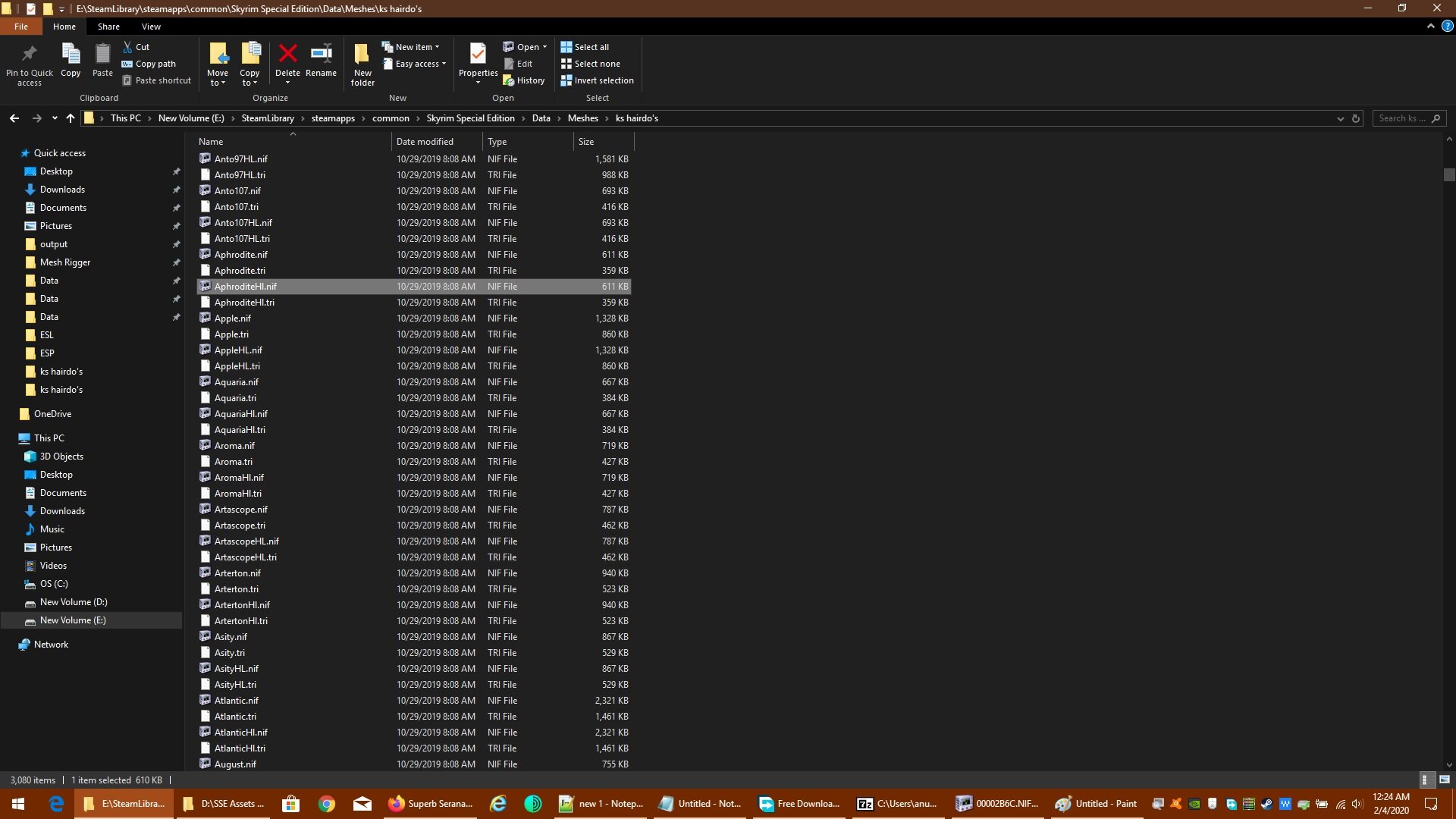Open Google Chrome from the taskbar
The height and width of the screenshot is (819, 1456).
[x=327, y=804]
